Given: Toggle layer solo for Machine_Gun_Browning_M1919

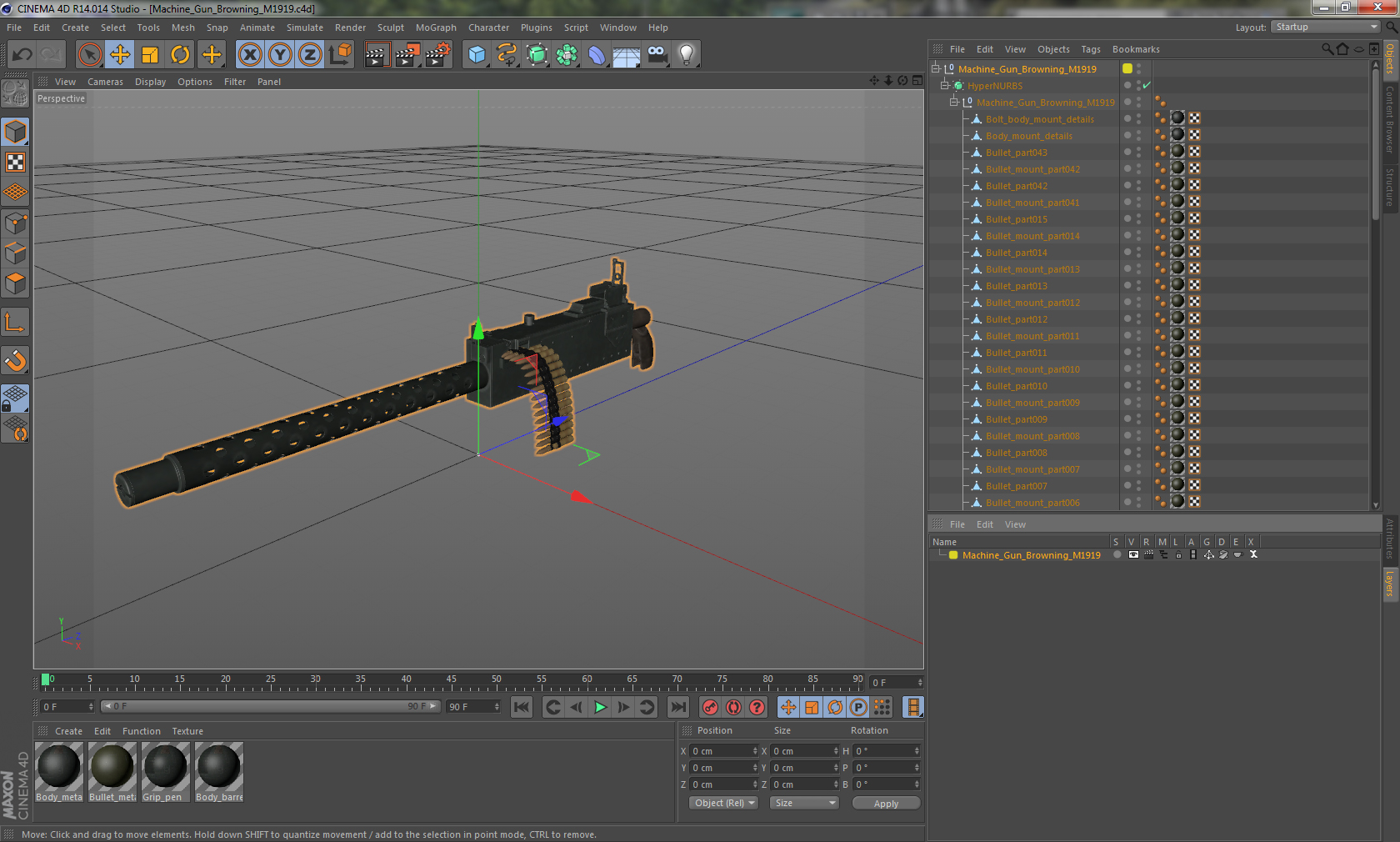Looking at the screenshot, I should coord(1117,555).
